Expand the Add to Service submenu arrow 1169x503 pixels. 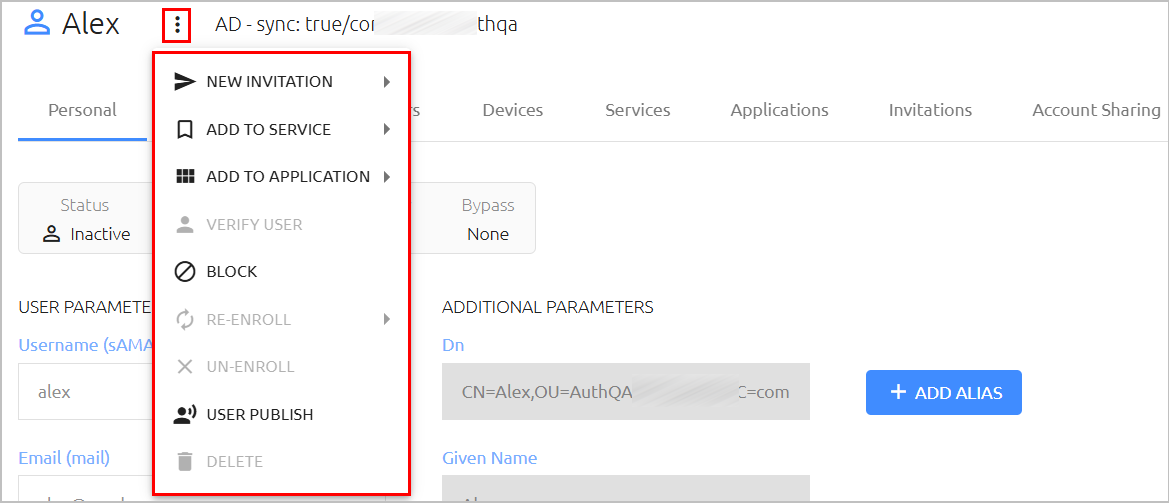click(x=387, y=130)
